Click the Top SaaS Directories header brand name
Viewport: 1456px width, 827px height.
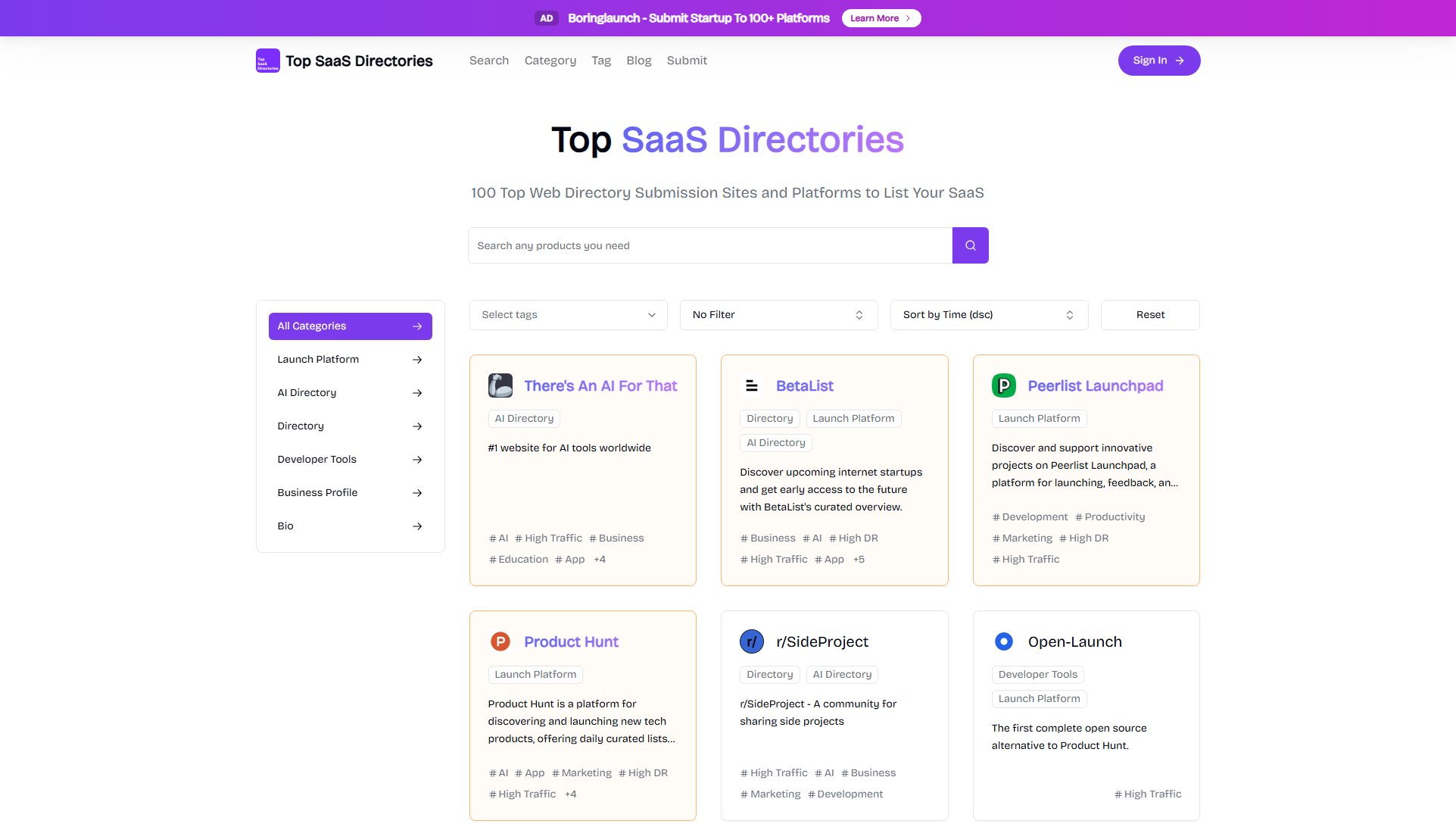[359, 61]
